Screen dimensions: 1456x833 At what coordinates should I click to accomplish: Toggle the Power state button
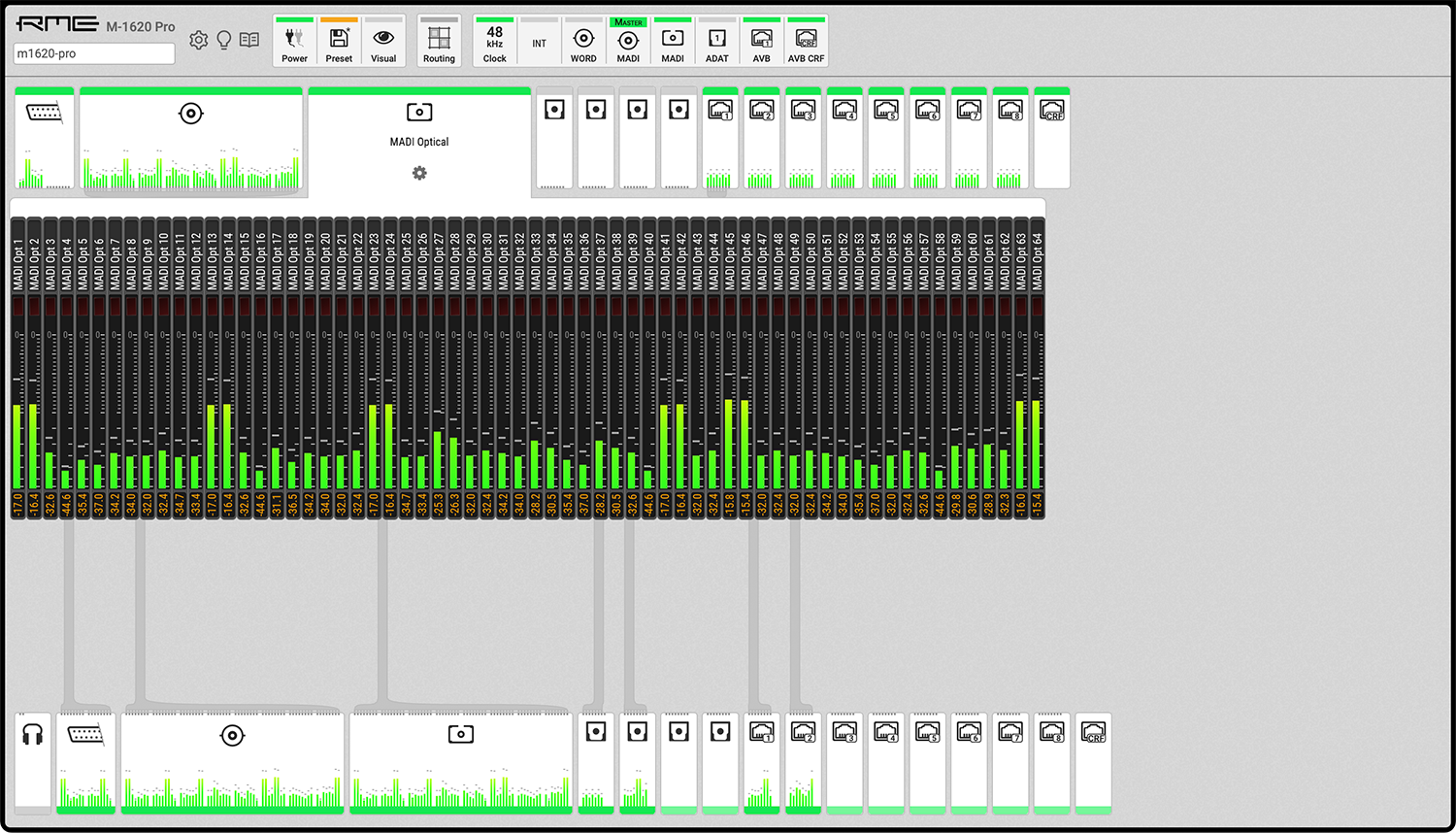tap(294, 42)
